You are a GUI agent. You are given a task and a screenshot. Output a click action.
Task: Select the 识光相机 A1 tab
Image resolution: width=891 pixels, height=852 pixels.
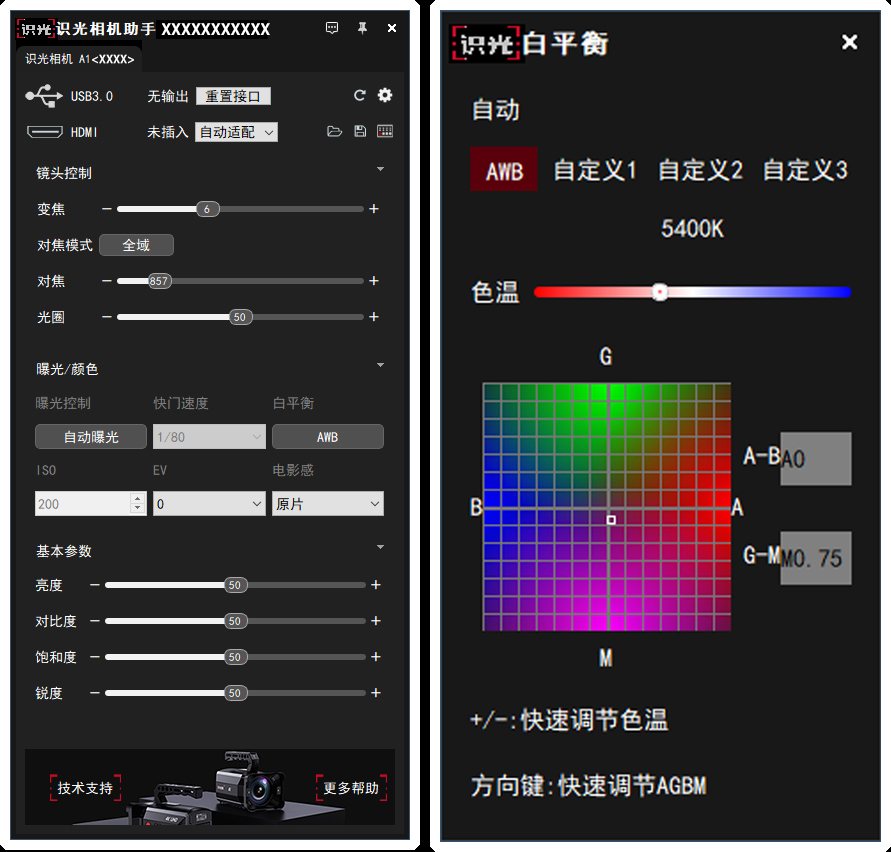tap(80, 59)
